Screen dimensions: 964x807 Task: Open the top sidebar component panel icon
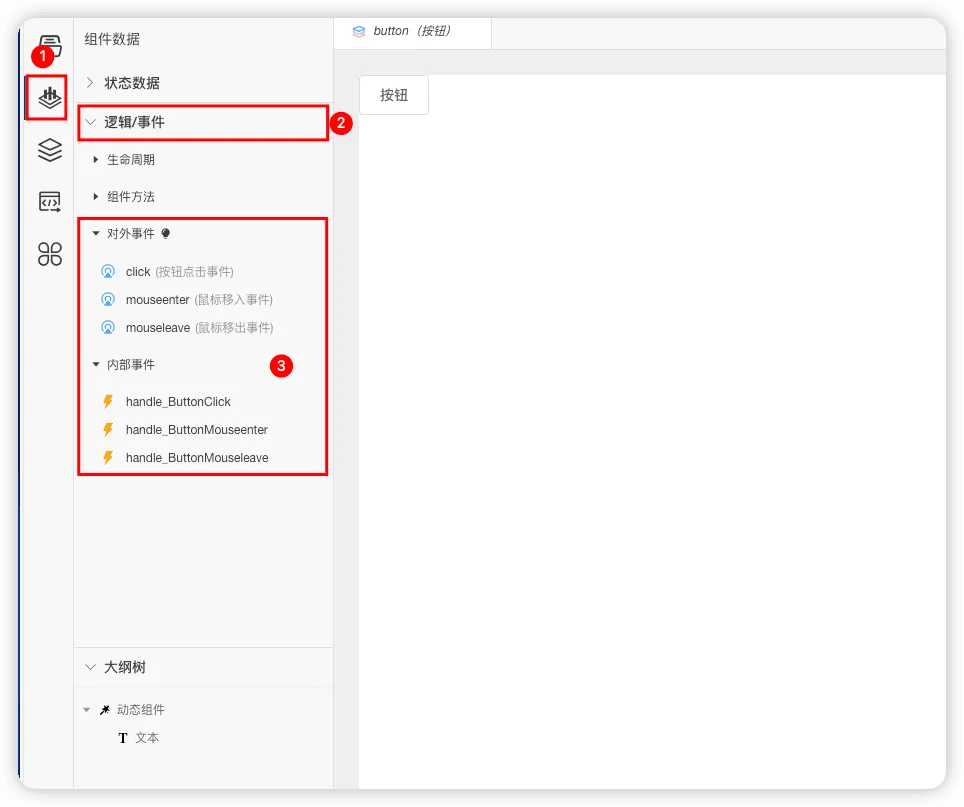point(50,46)
